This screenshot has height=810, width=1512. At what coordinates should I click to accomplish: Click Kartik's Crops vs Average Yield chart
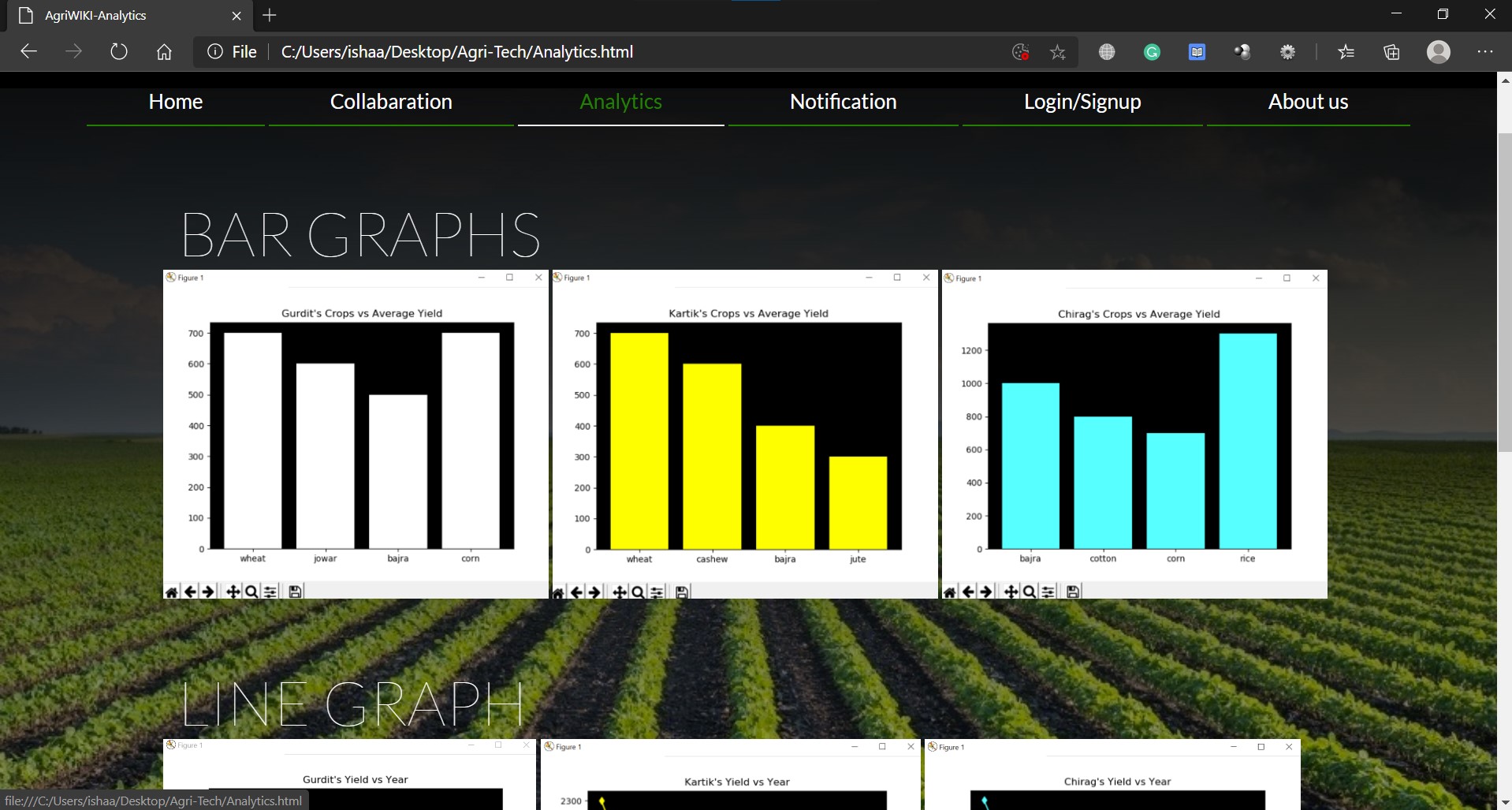pos(745,434)
